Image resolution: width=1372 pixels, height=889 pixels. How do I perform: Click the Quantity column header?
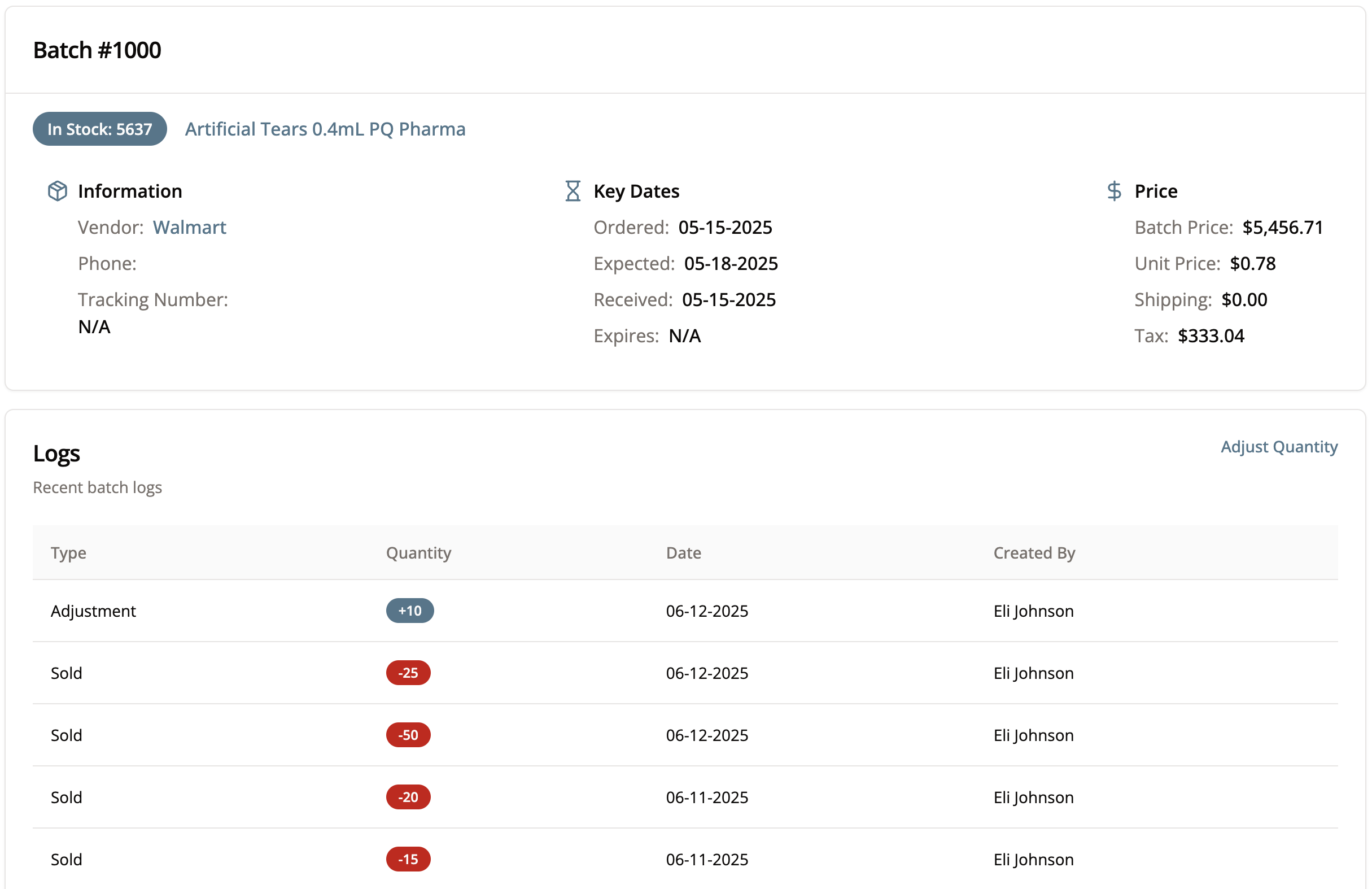pyautogui.click(x=418, y=552)
